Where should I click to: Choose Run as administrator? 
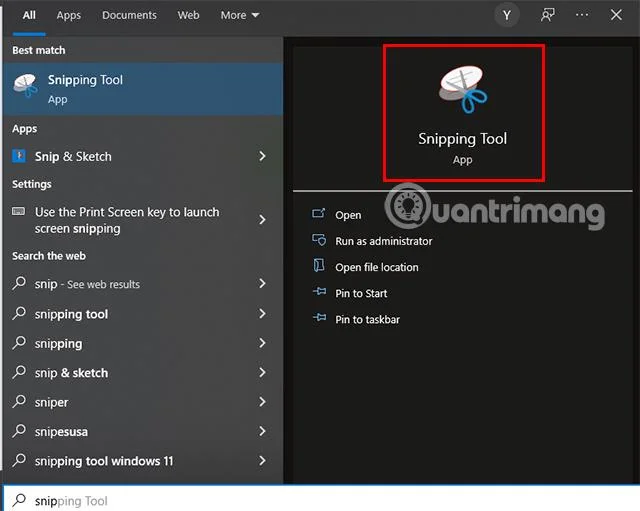(384, 241)
